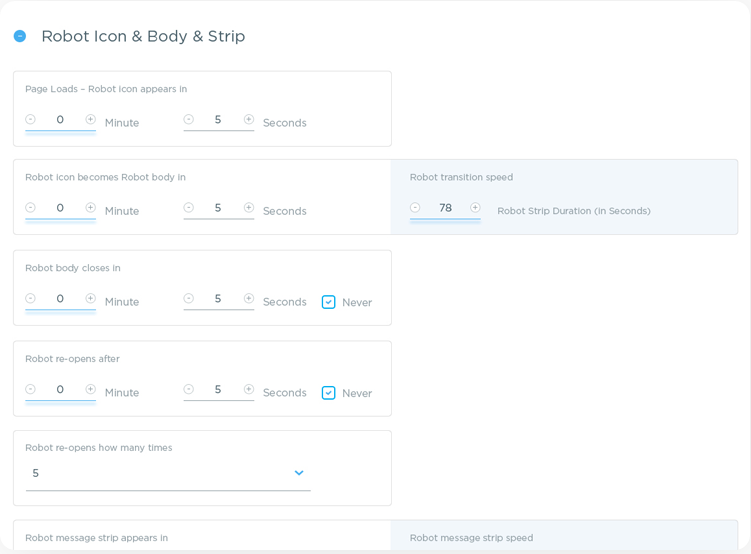
Task: Decrease Robot re-opens after minute value
Action: [30, 389]
